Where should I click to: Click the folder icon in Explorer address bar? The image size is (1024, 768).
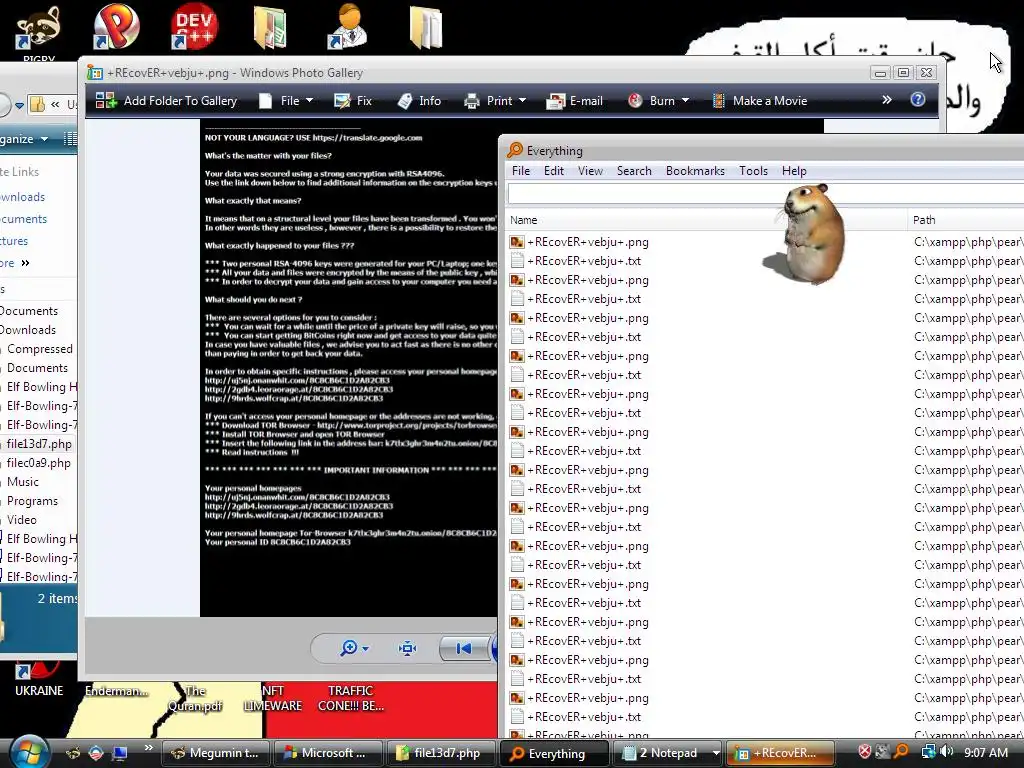pyautogui.click(x=38, y=104)
